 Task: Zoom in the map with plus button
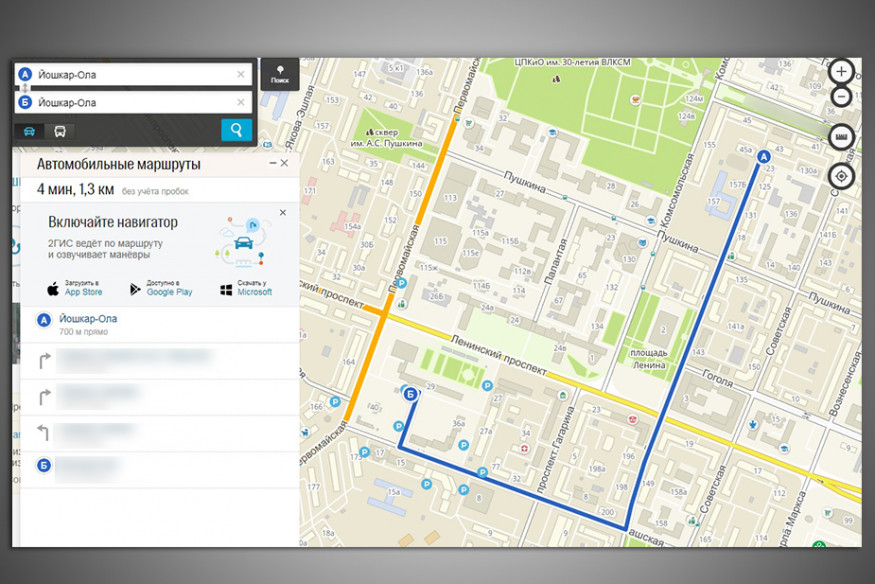pyautogui.click(x=842, y=72)
